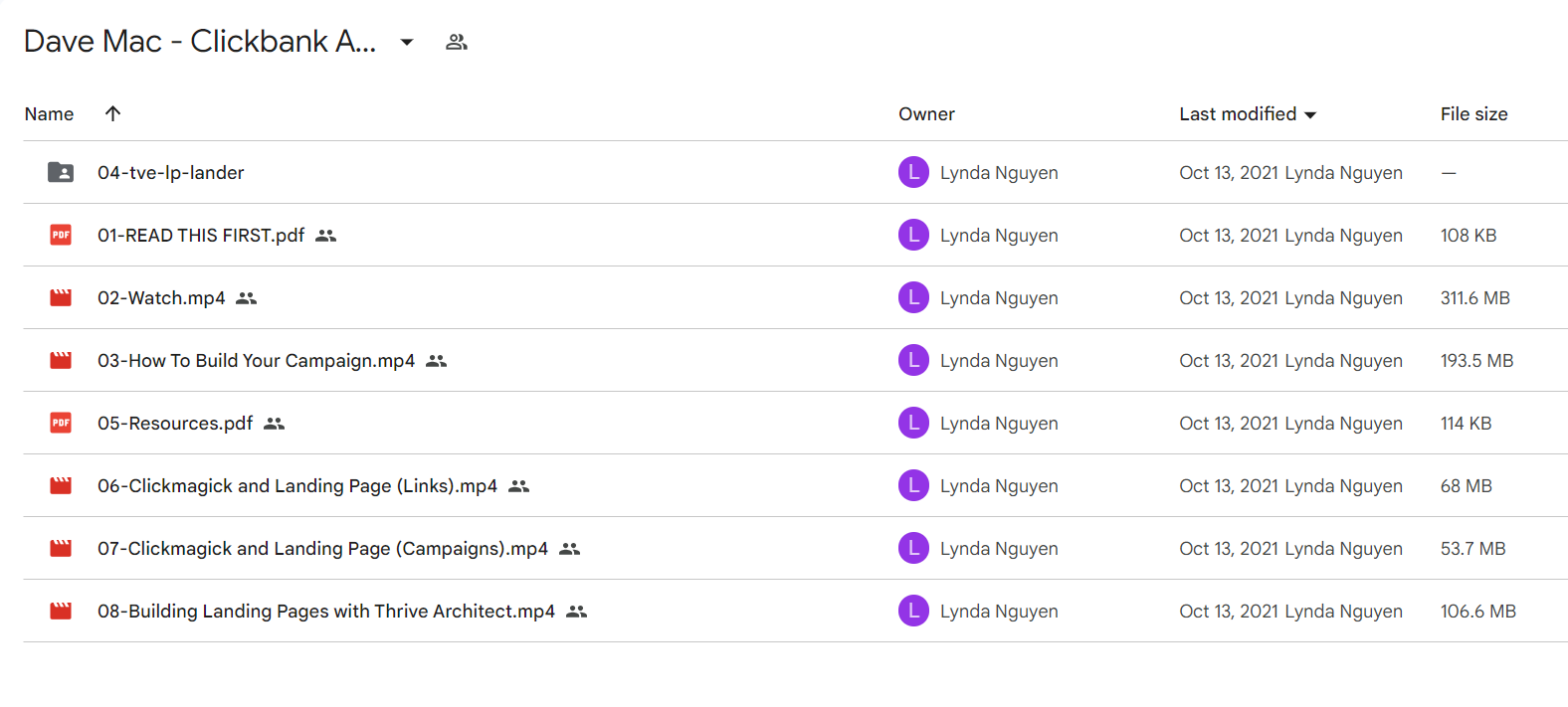Click Lynda Nguyen avatar in 02-Watch.mp4 row

[913, 297]
